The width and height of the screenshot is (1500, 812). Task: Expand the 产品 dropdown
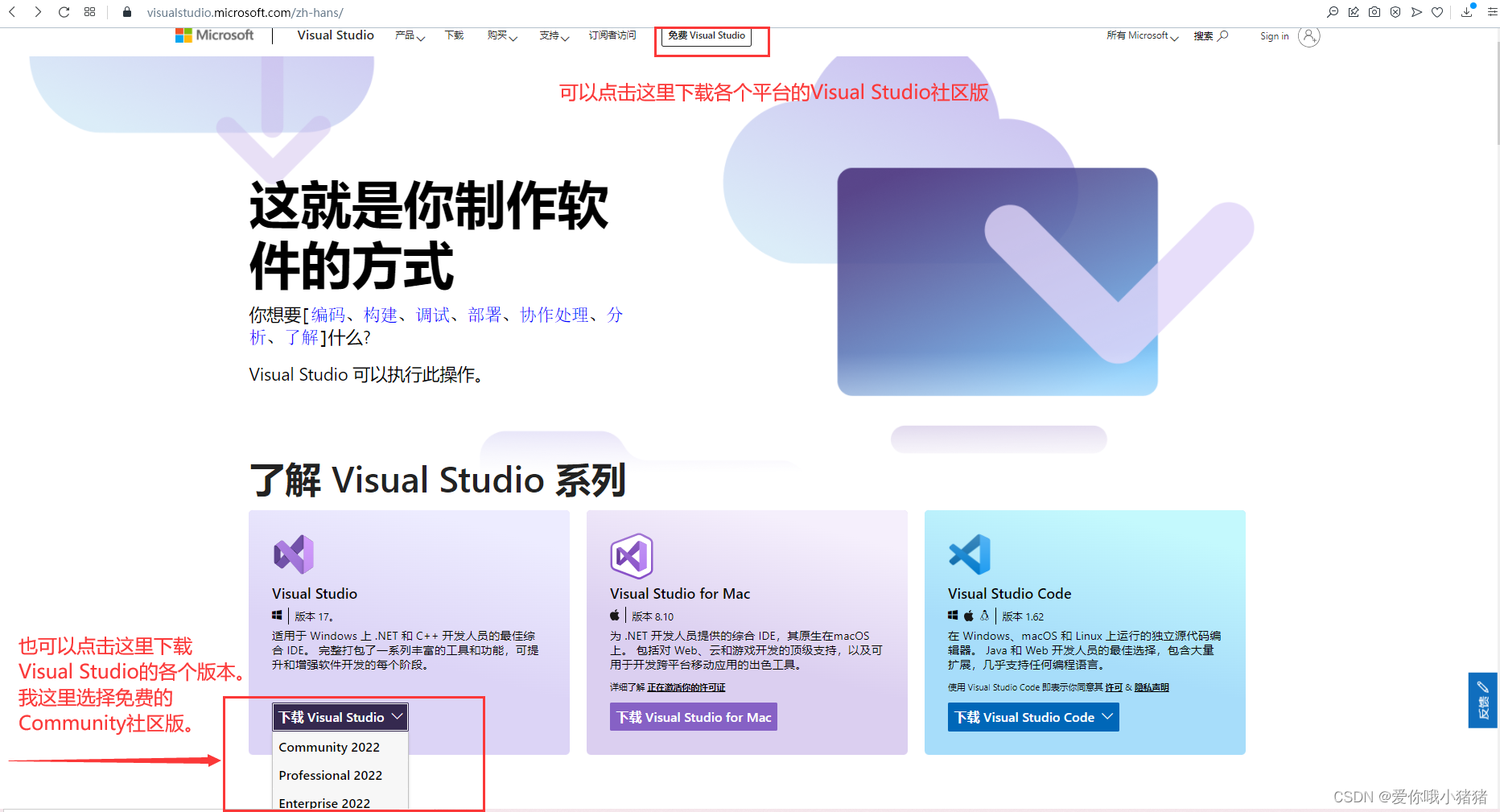click(x=410, y=35)
